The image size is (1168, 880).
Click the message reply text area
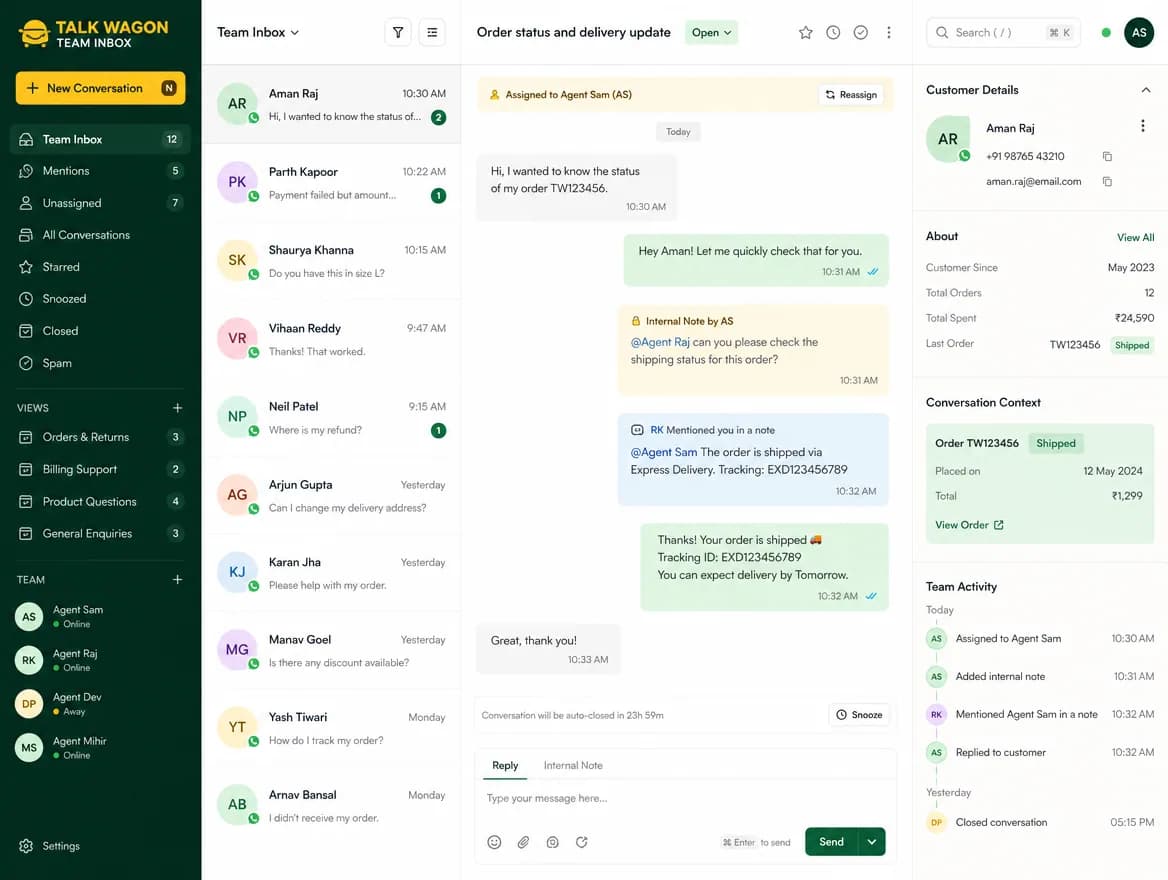tap(685, 799)
